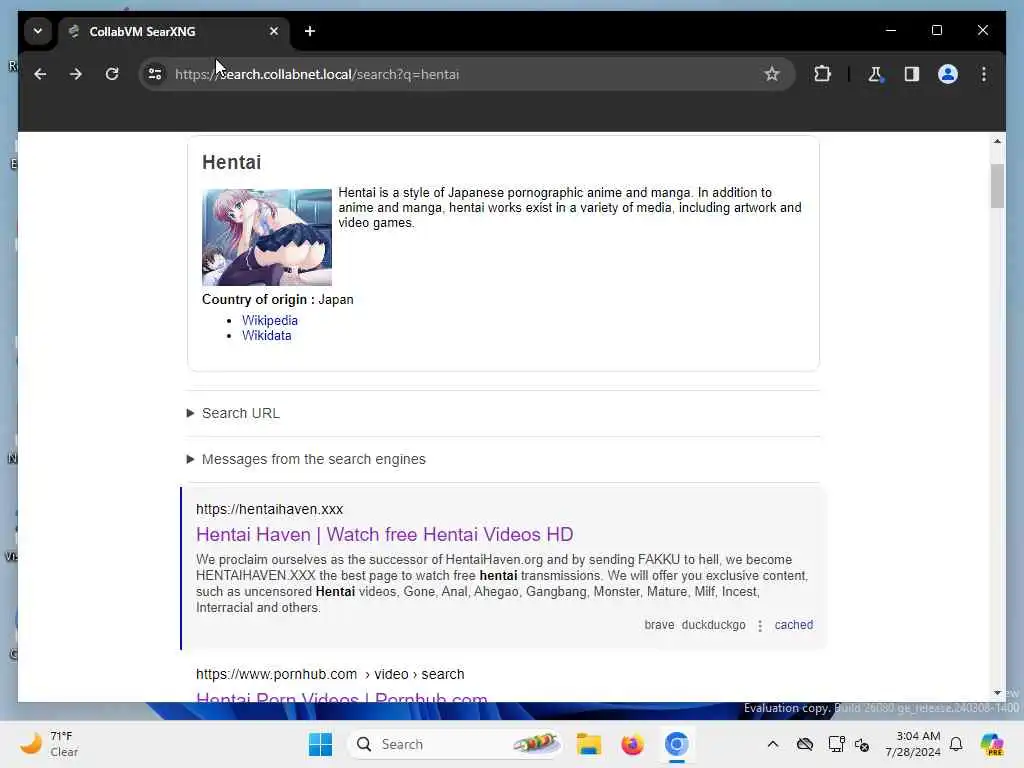Open the Wikidata link in infobox

click(x=266, y=336)
